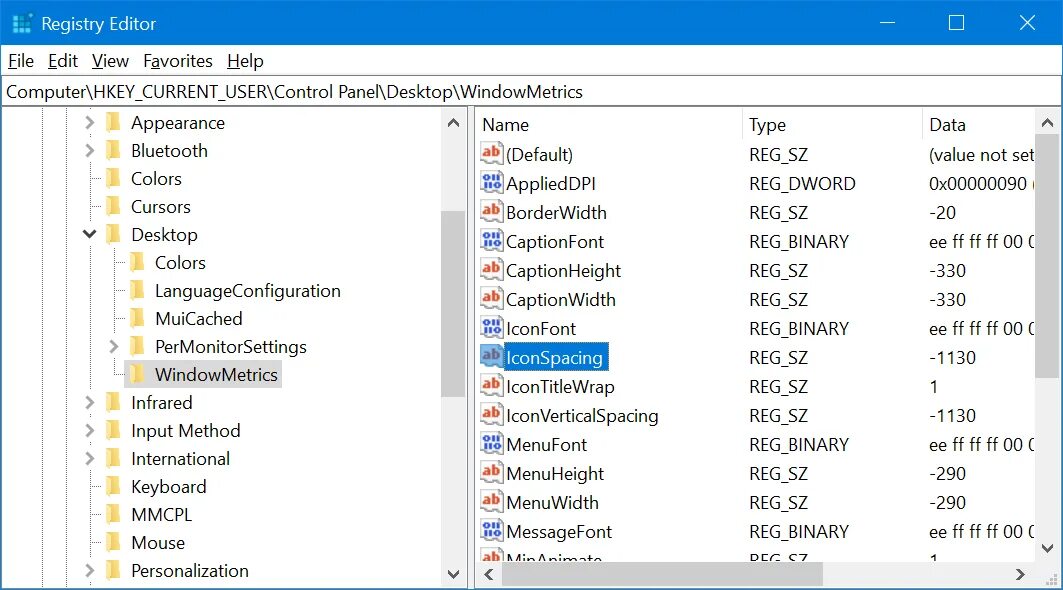Click the MenuFont binary icon
The image size is (1063, 590).
tap(492, 444)
